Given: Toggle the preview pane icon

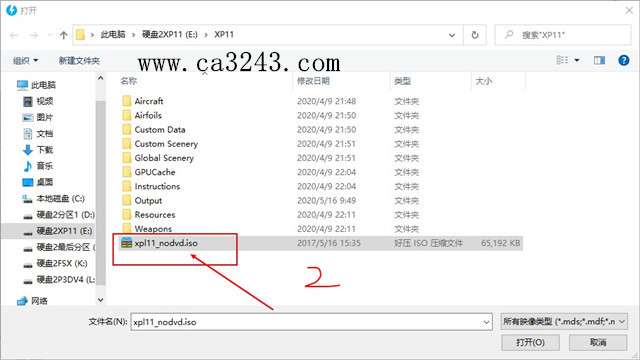Looking at the screenshot, I should [599, 60].
